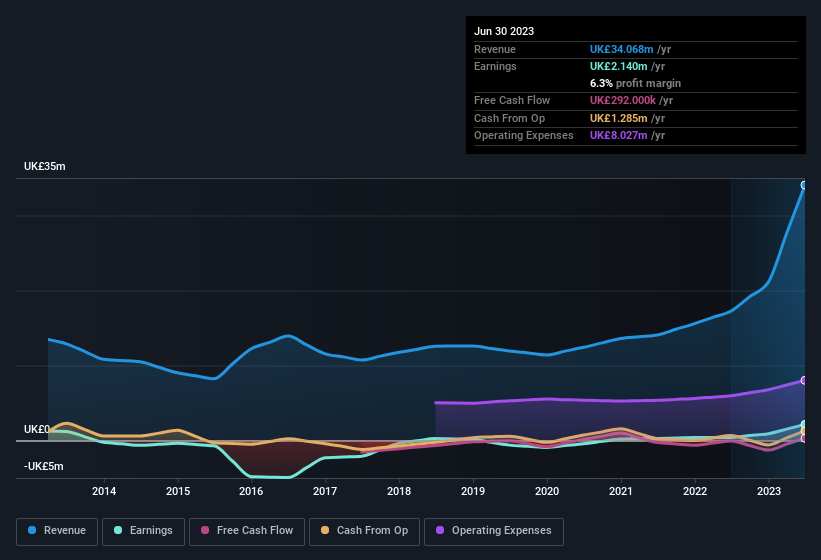The height and width of the screenshot is (560, 821).
Task: Toggle the Revenue legend button
Action: (57, 531)
